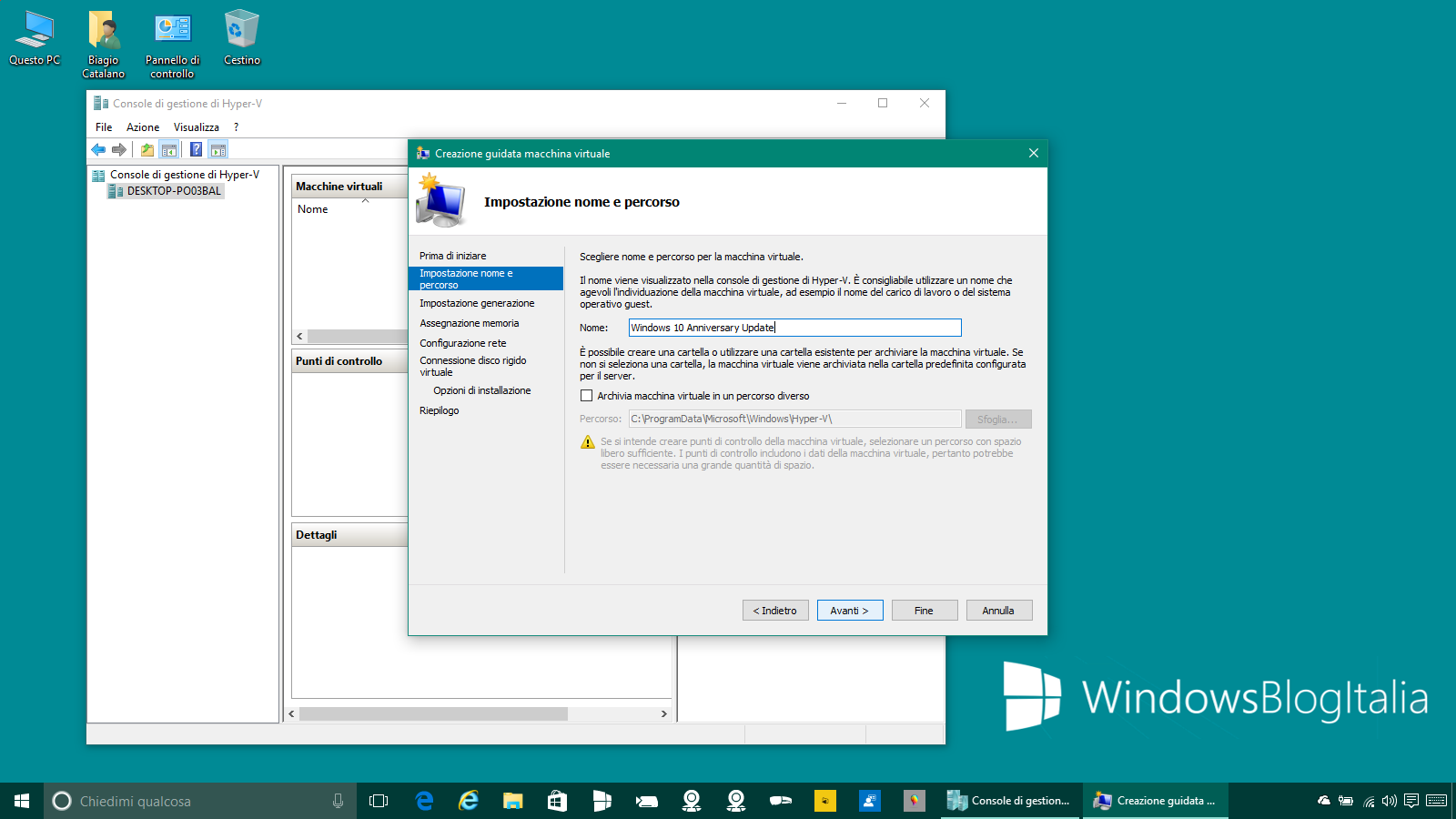Click the bottom horizontal scrollbar right arrow

coord(663,714)
